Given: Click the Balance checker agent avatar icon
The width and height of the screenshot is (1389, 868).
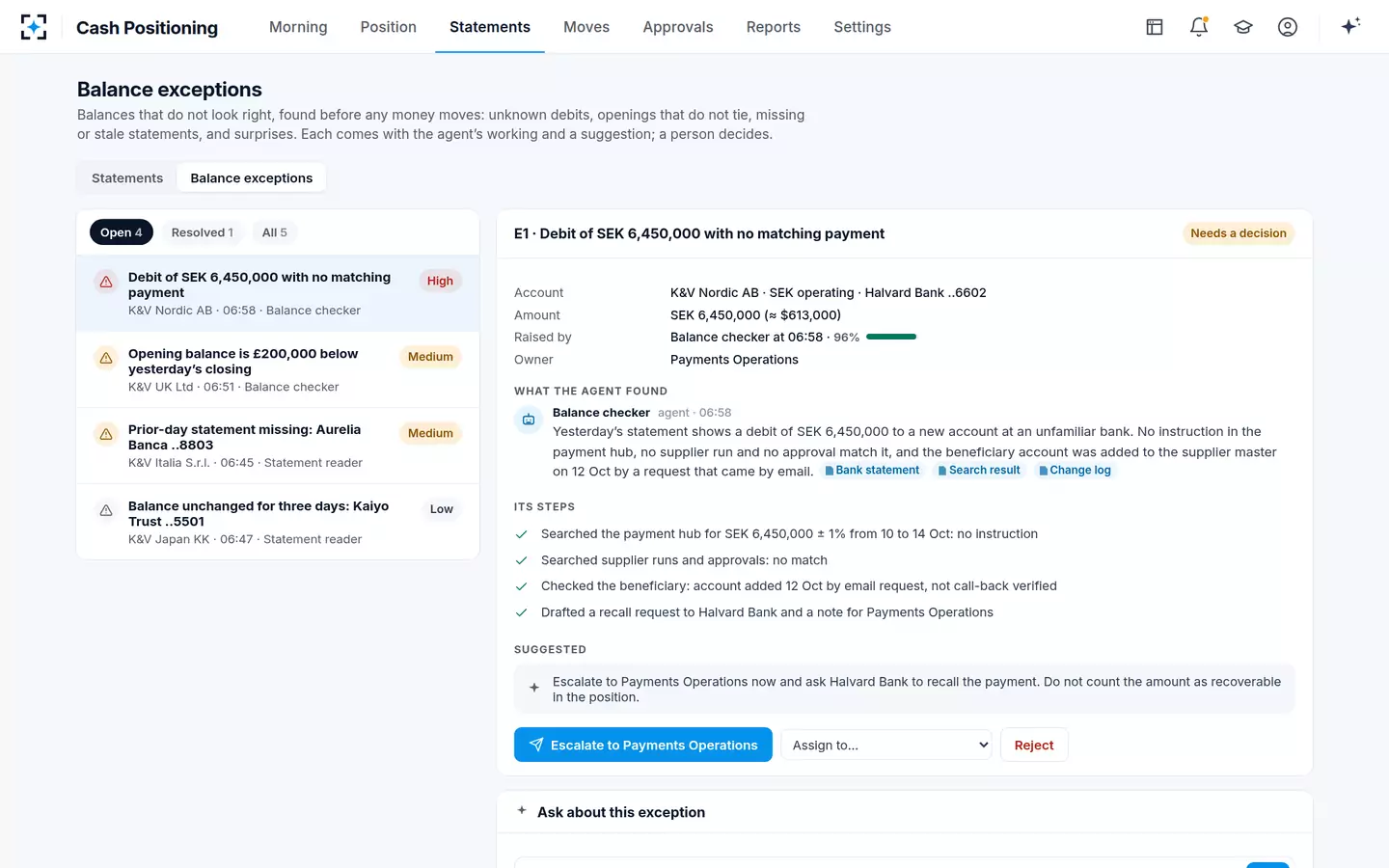Looking at the screenshot, I should [529, 420].
